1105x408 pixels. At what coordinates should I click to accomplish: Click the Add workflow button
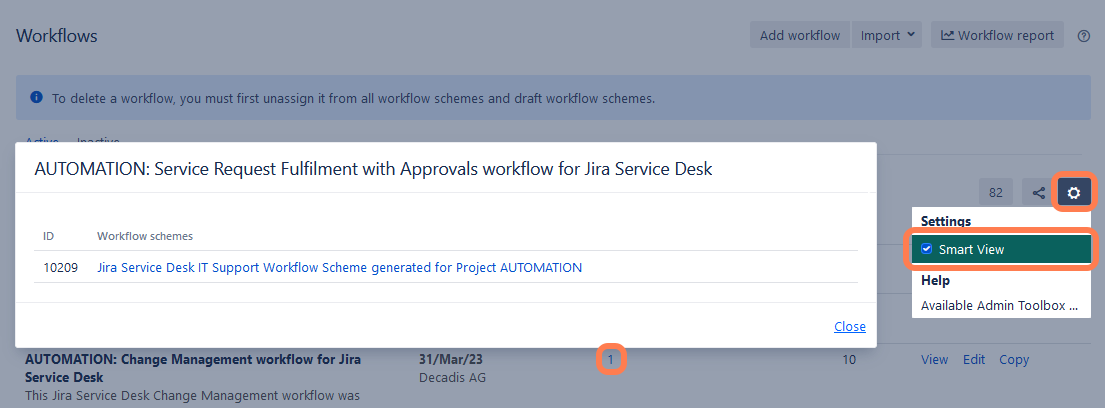click(800, 36)
